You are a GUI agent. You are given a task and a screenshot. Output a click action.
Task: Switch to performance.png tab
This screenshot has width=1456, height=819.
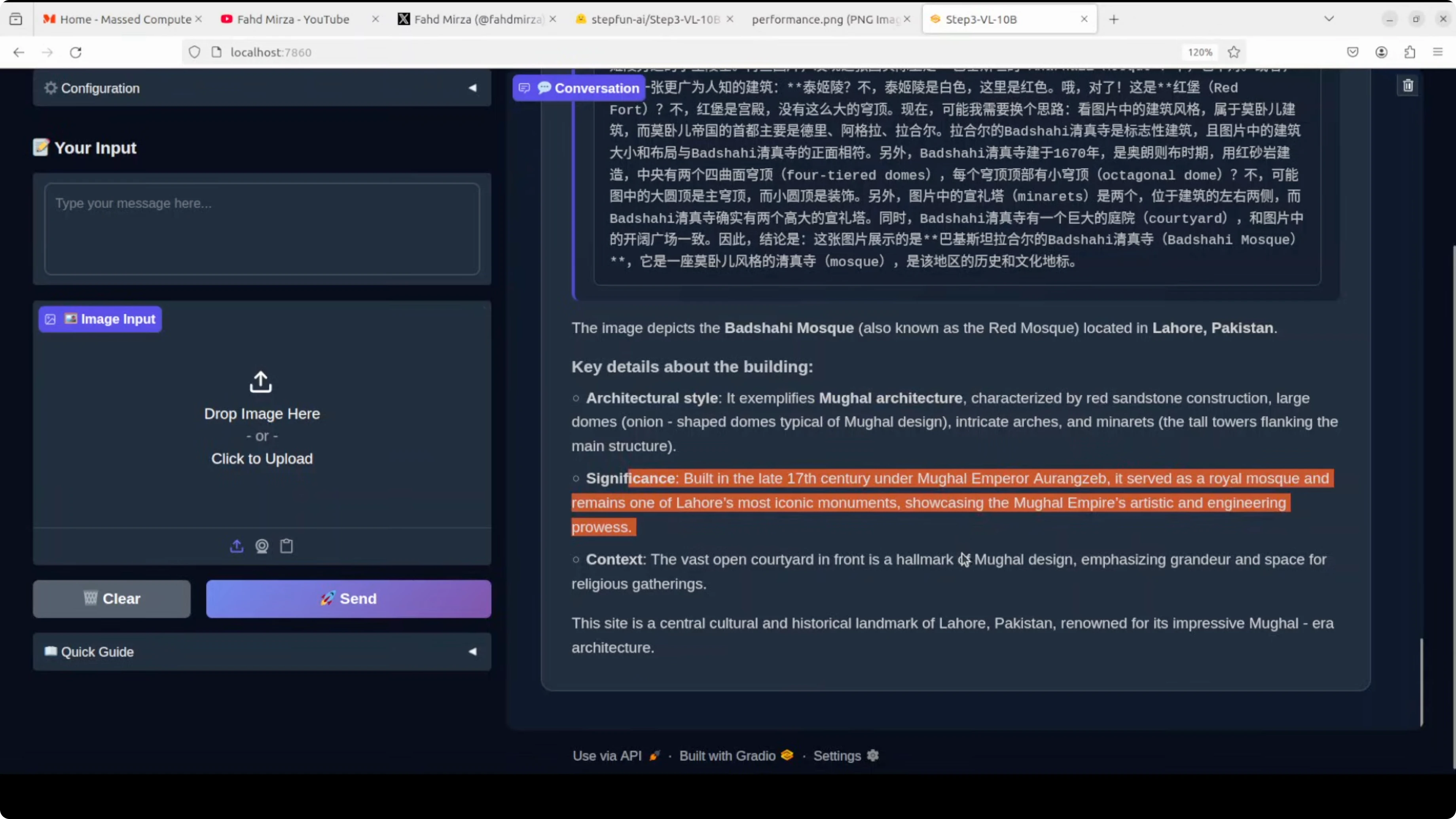[x=824, y=19]
